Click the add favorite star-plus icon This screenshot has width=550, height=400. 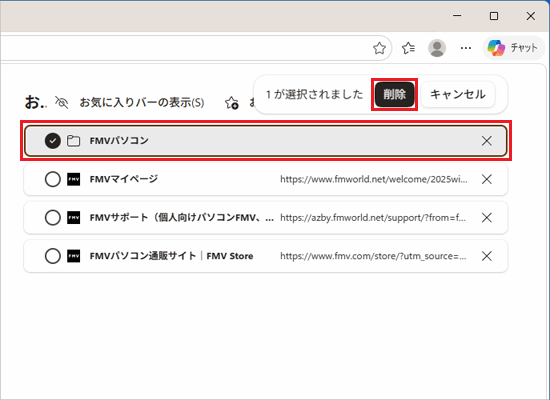tap(232, 103)
